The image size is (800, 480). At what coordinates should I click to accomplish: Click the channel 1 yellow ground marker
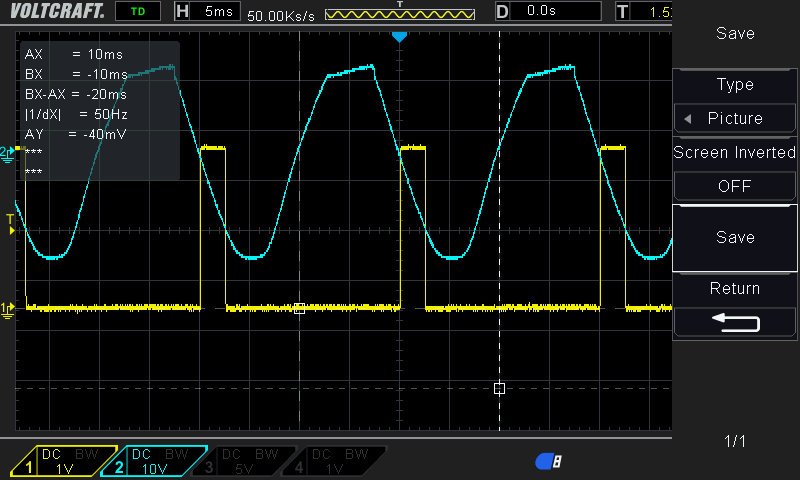tap(8, 309)
